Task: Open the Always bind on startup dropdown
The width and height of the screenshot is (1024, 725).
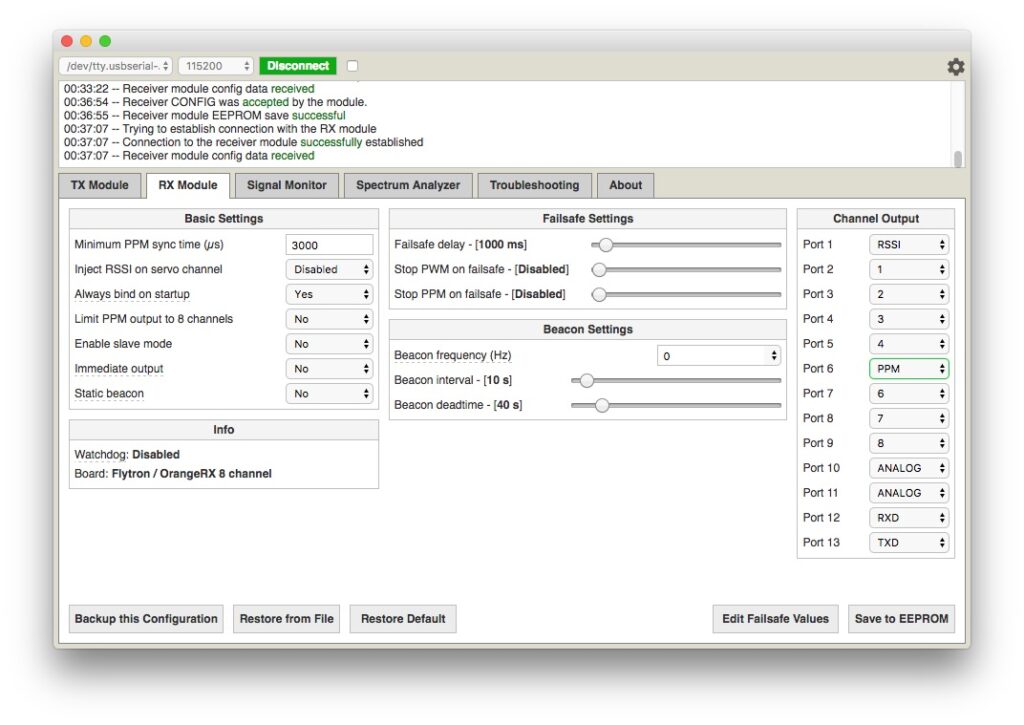Action: tap(329, 295)
